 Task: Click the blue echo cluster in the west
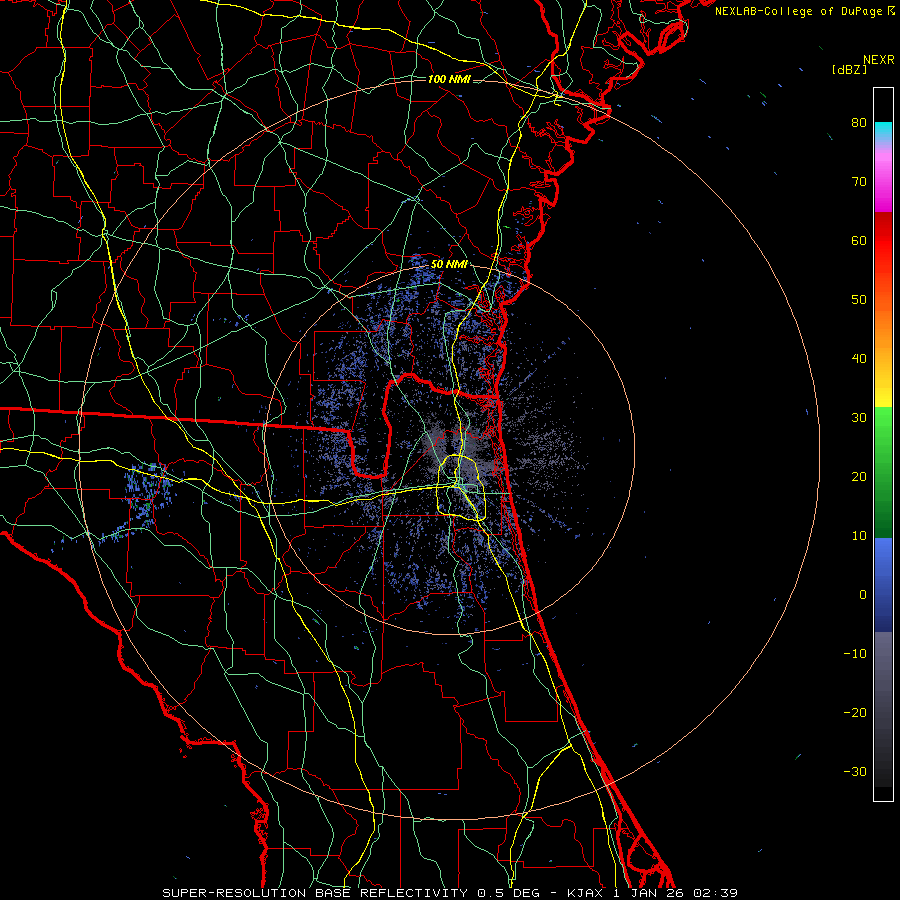pos(146,494)
